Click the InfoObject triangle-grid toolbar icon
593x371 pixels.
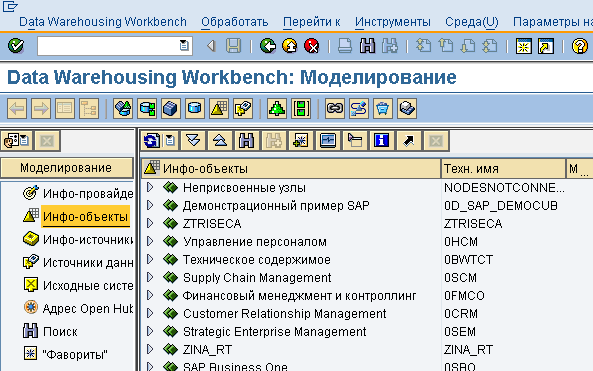[219, 109]
